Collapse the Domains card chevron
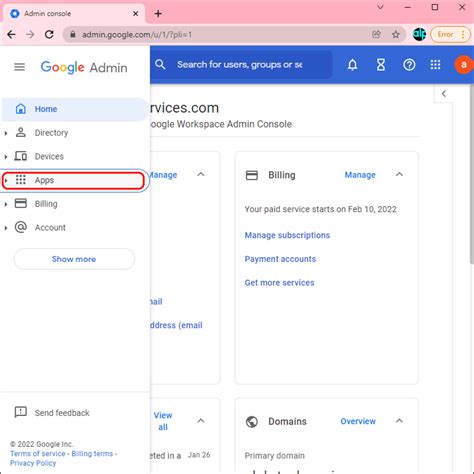474x474 pixels. 399,421
